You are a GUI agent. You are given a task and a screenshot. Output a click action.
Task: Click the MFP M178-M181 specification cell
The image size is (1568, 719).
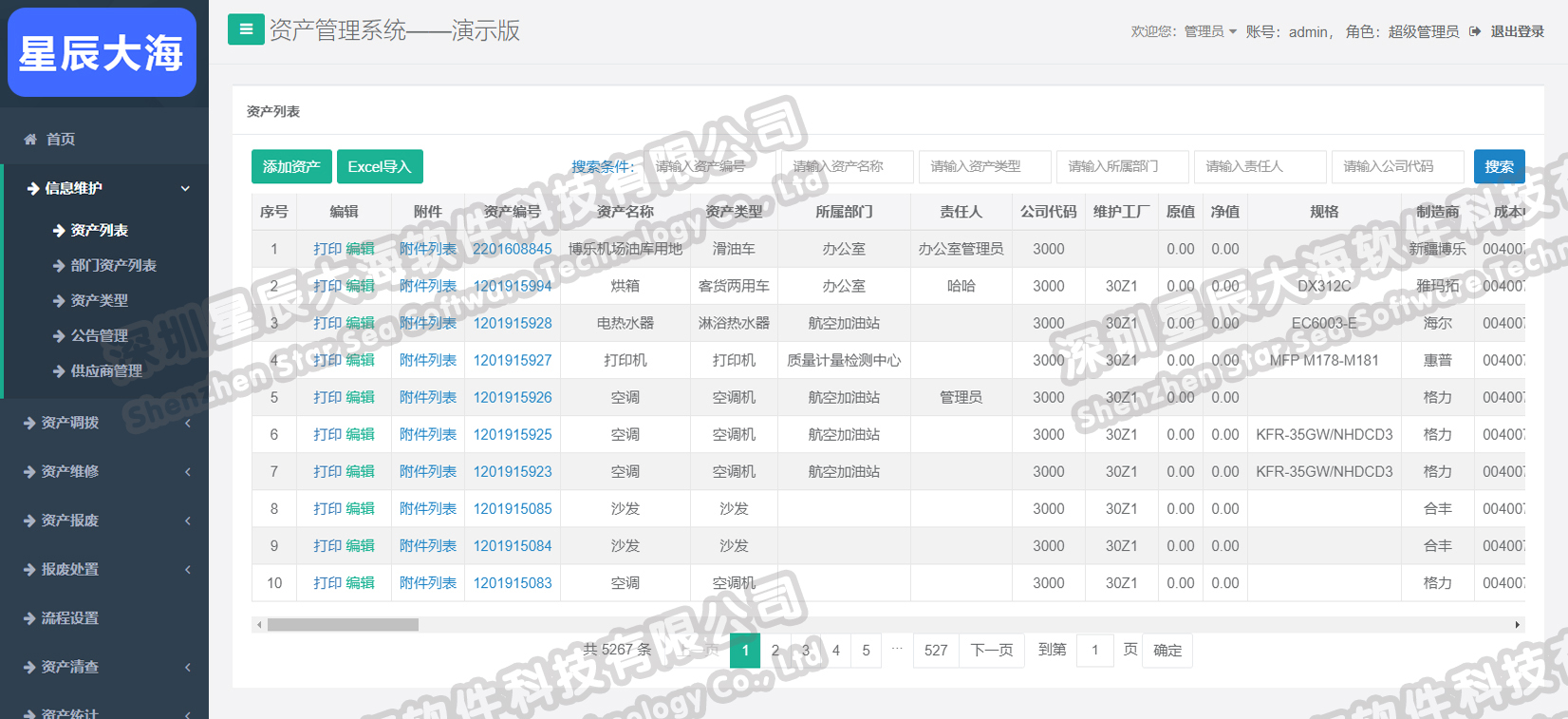[x=1324, y=360]
